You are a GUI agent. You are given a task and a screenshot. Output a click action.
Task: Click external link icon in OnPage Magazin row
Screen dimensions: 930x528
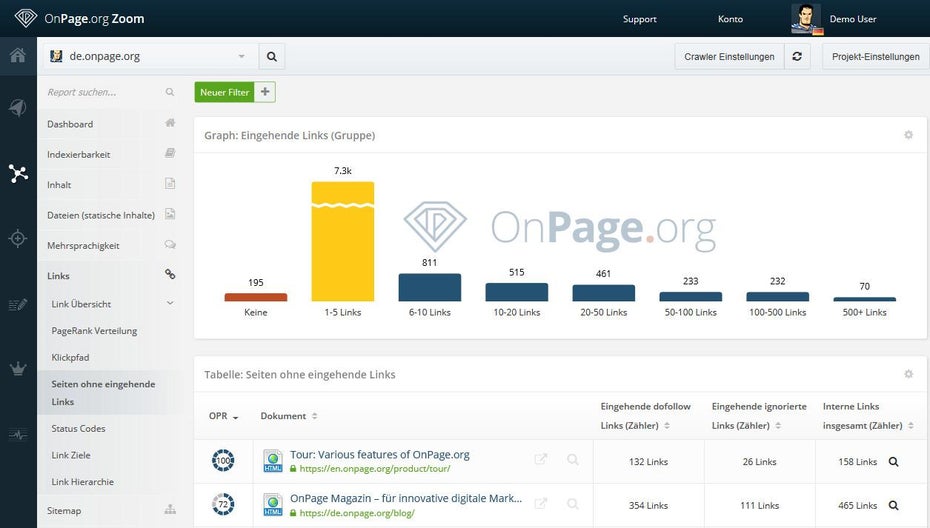[540, 504]
